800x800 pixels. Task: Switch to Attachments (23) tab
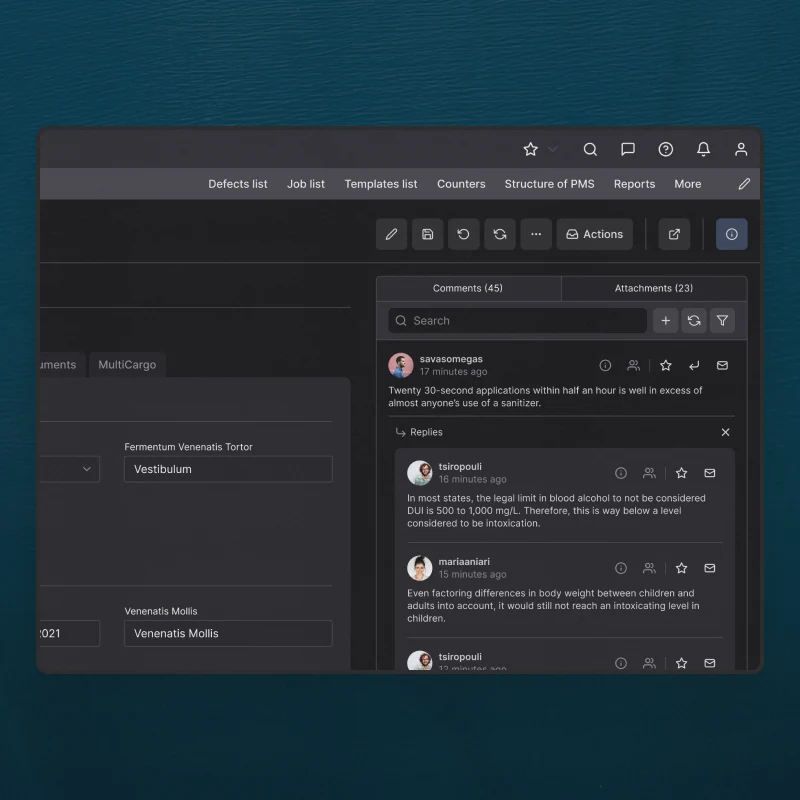point(654,288)
